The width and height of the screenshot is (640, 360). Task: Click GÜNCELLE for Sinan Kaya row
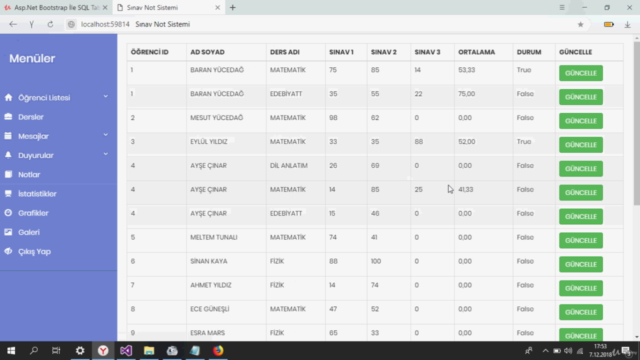pos(581,264)
